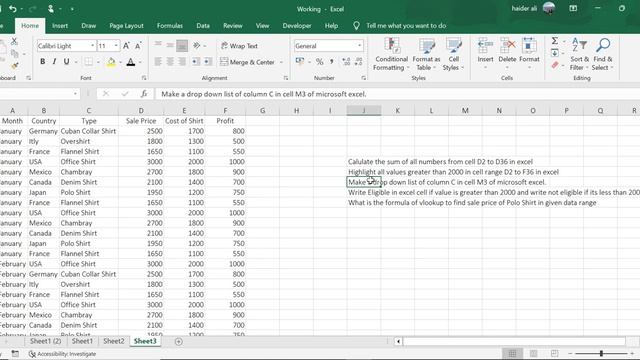Open the Formulas tab
This screenshot has height=360, width=640.
(170, 25)
